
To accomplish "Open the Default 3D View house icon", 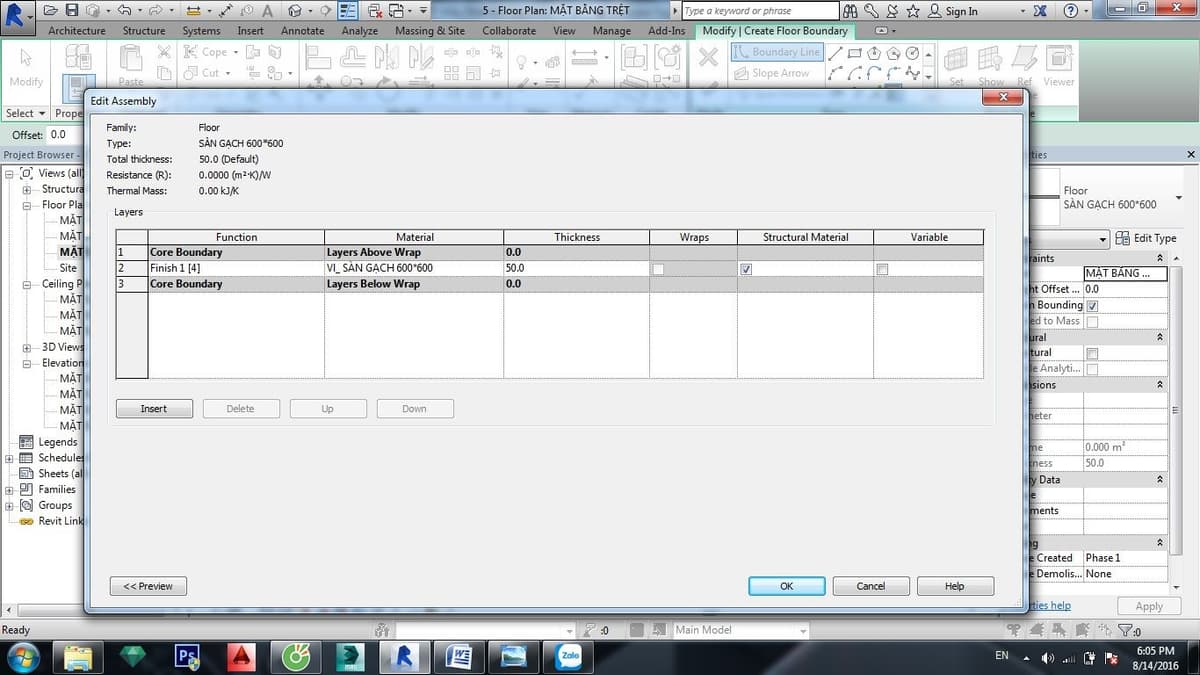I will click(295, 11).
